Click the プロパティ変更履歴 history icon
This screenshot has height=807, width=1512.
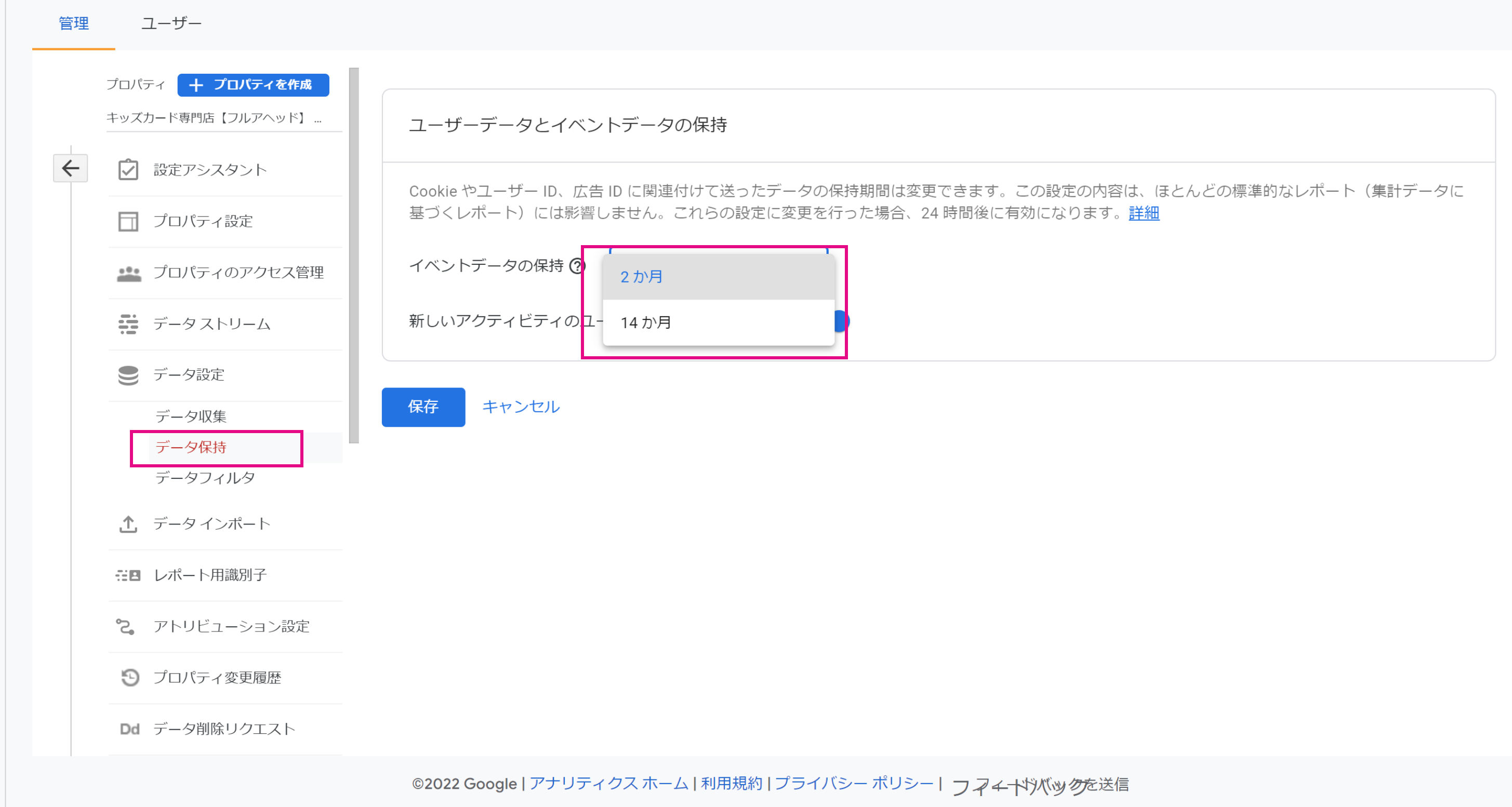(129, 677)
